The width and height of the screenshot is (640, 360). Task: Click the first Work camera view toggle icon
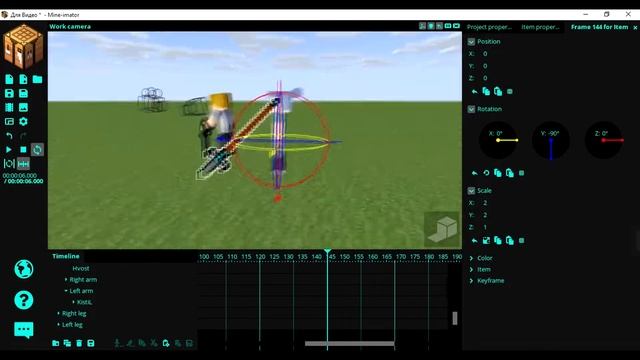point(422,26)
